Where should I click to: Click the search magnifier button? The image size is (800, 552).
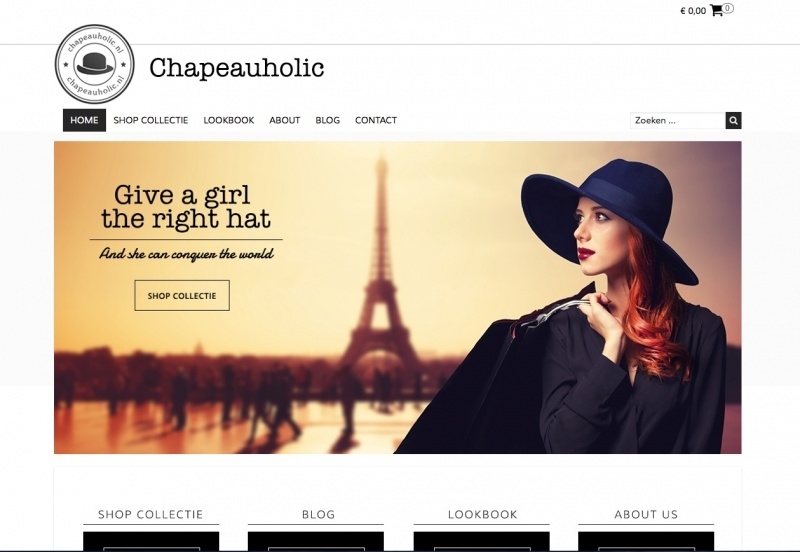tap(733, 121)
